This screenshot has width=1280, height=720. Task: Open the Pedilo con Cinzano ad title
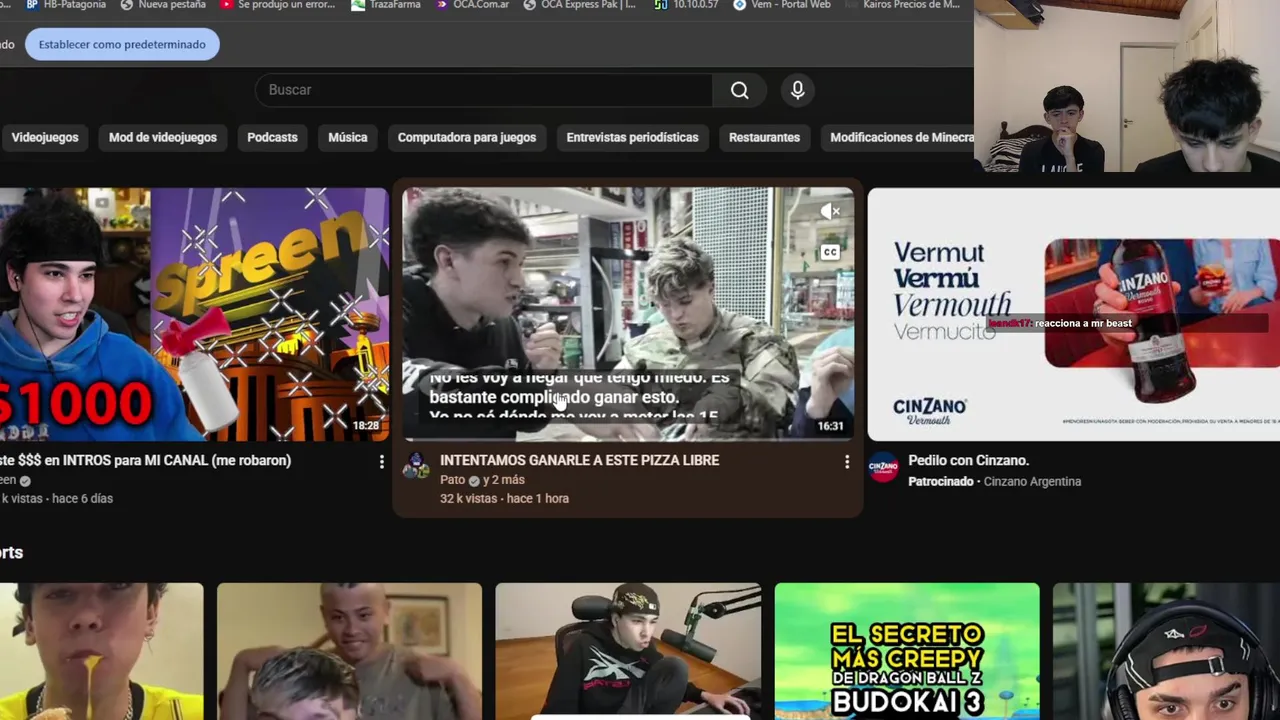pos(968,460)
